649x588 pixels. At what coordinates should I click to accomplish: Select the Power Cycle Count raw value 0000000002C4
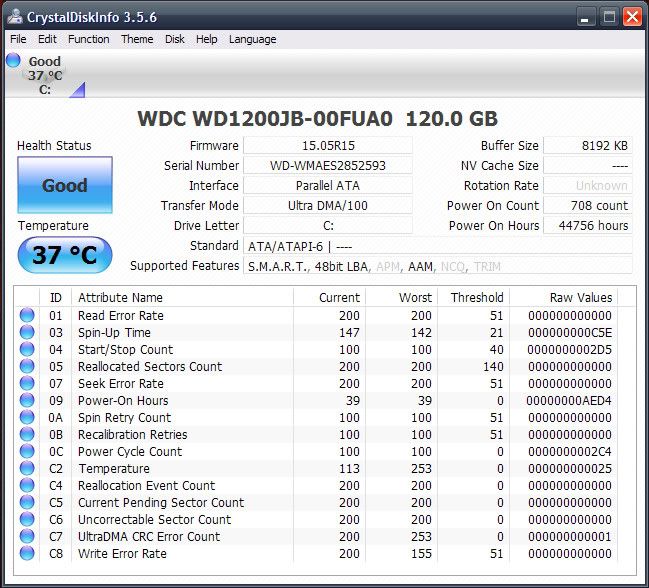tap(570, 451)
